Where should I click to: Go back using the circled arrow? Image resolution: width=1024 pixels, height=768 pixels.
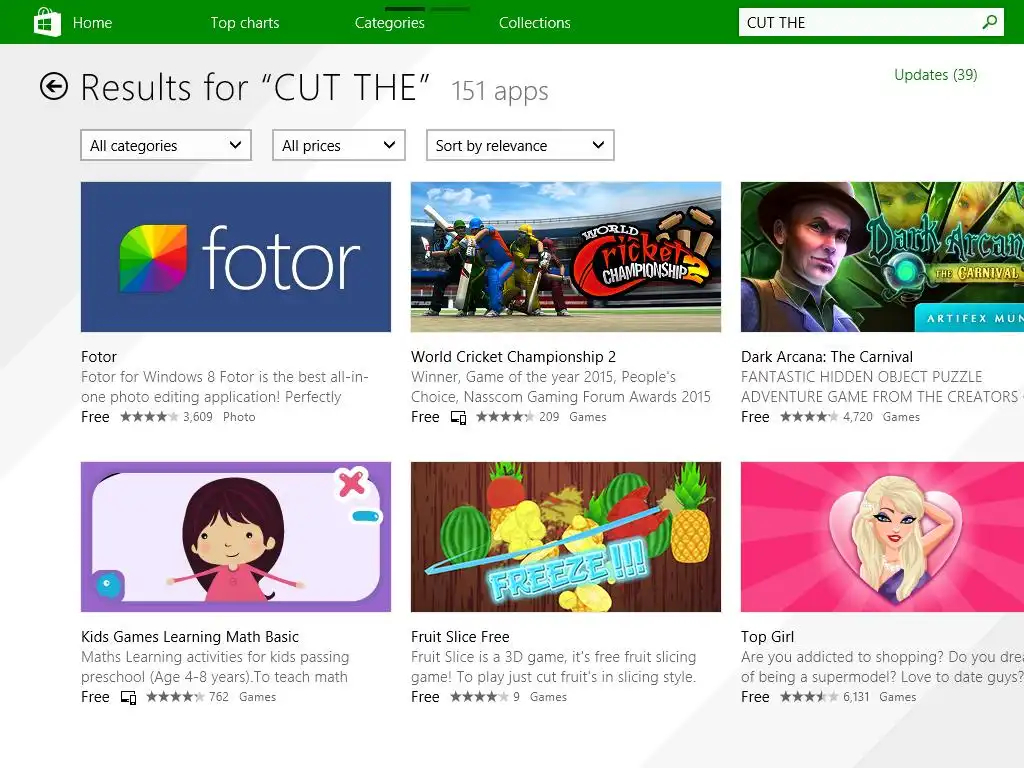(x=54, y=86)
